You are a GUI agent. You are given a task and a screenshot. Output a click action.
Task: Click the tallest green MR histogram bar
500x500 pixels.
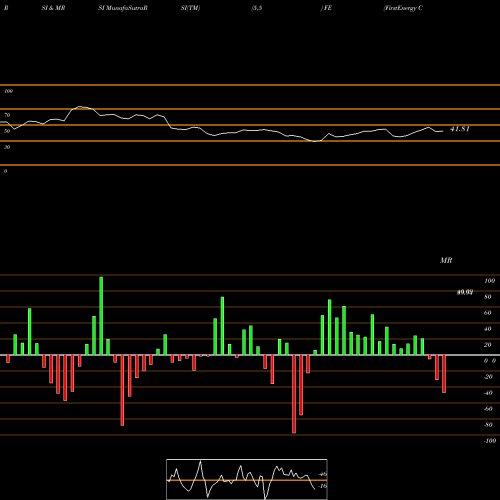pos(101,316)
